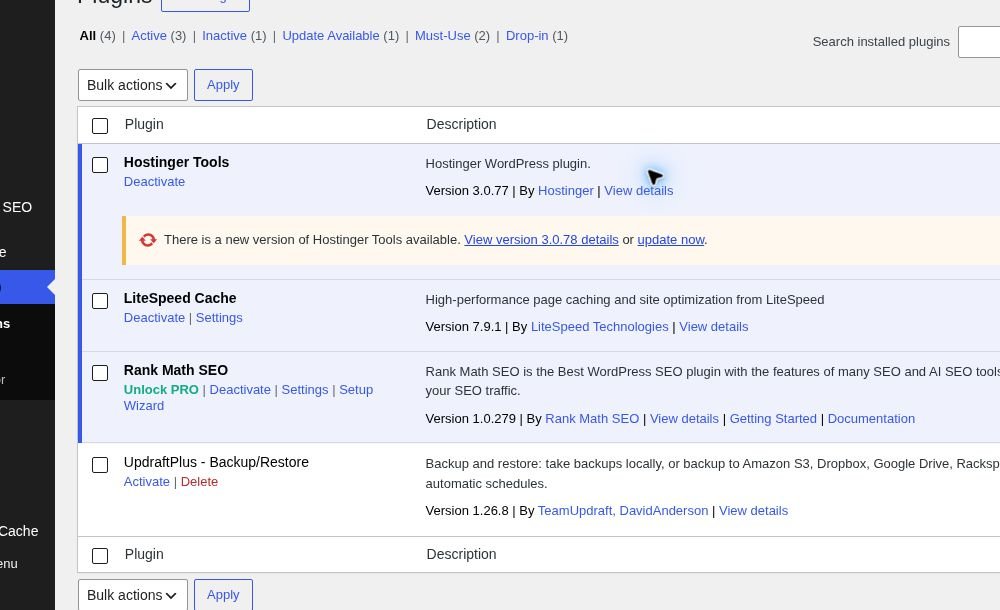Select highlighted active sidebar menu item
Viewport: 1000px width, 610px height.
(27, 287)
